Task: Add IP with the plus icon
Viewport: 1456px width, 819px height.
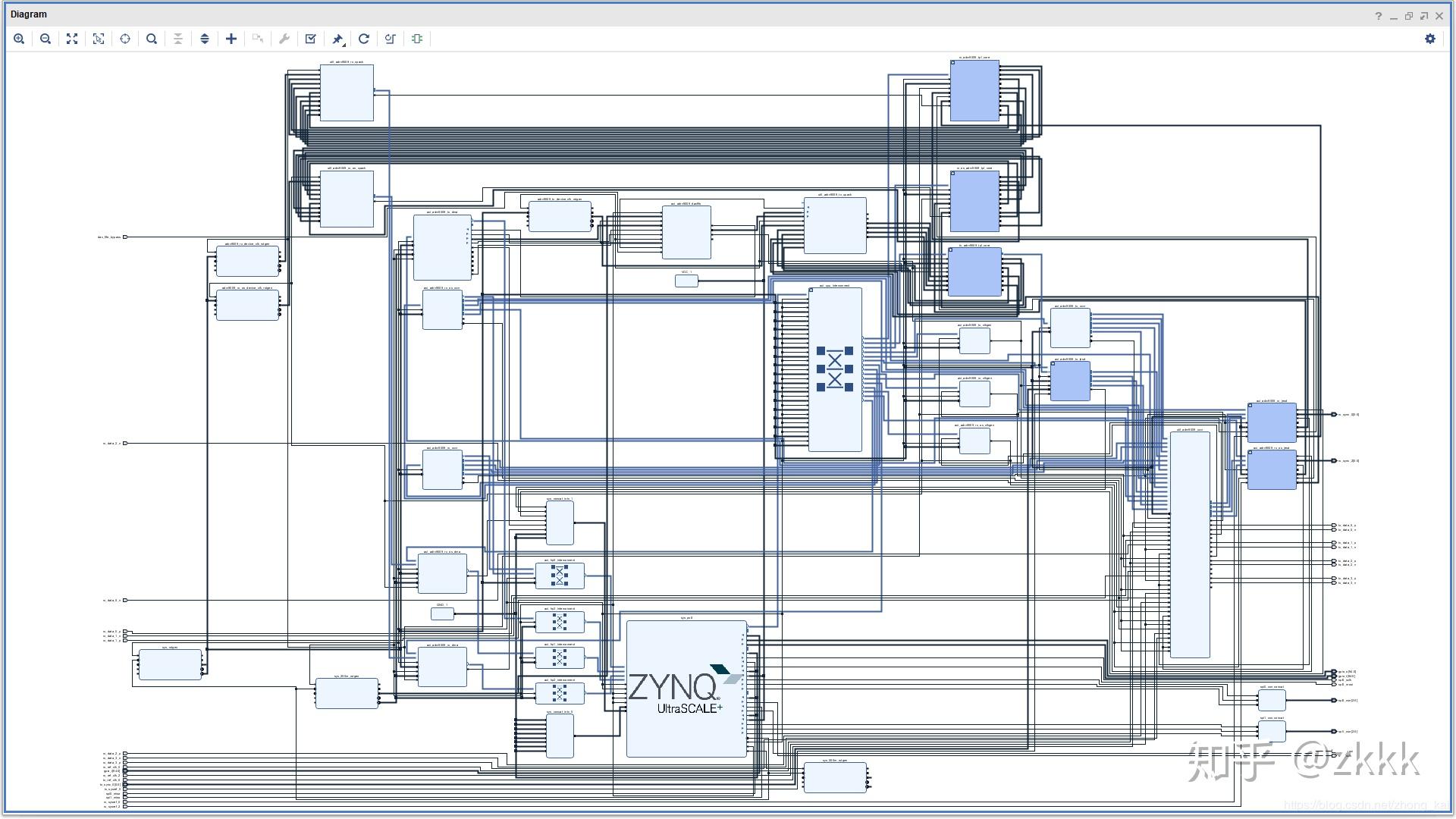Action: point(231,39)
